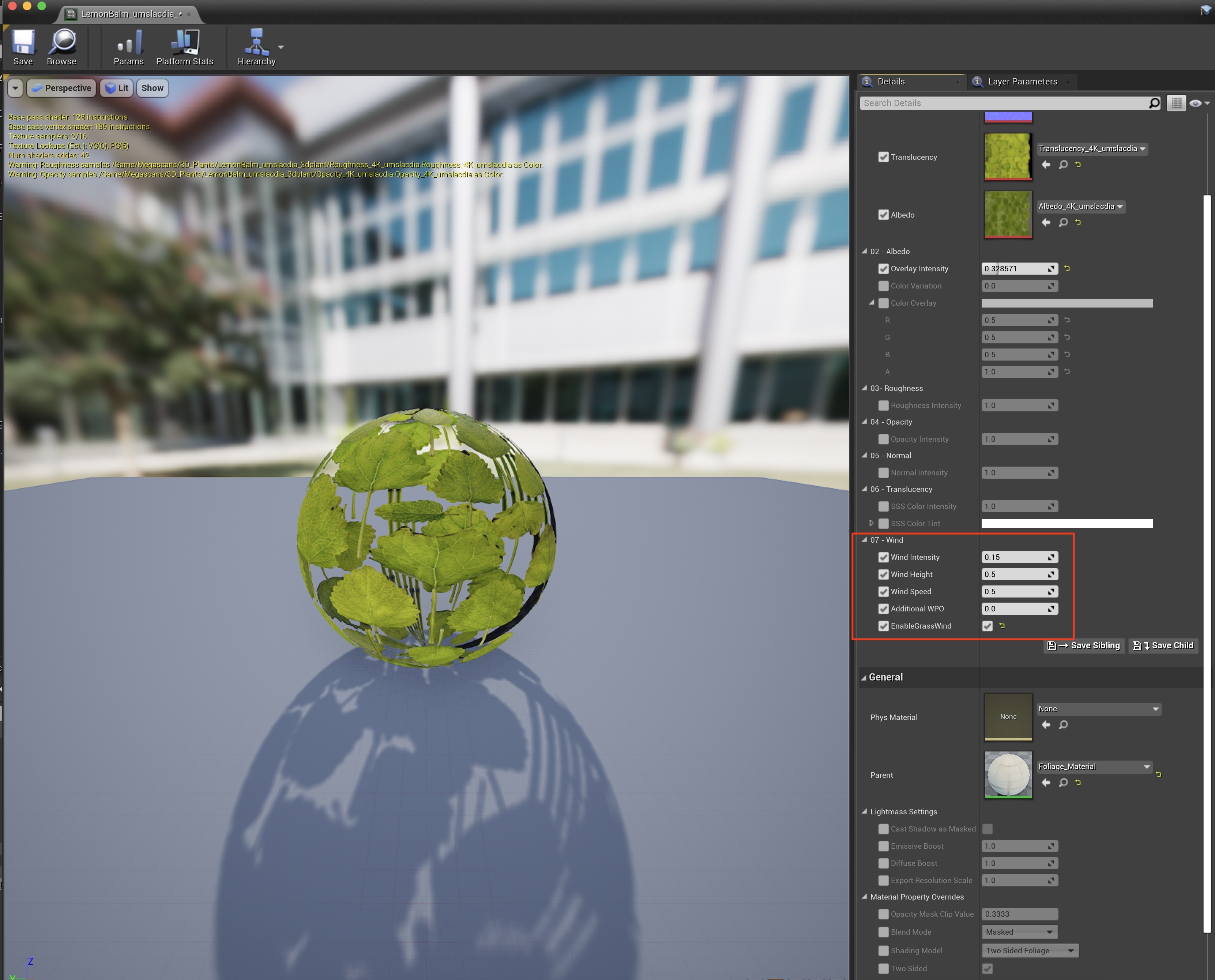
Task: Open the Show viewport menu
Action: tap(153, 88)
